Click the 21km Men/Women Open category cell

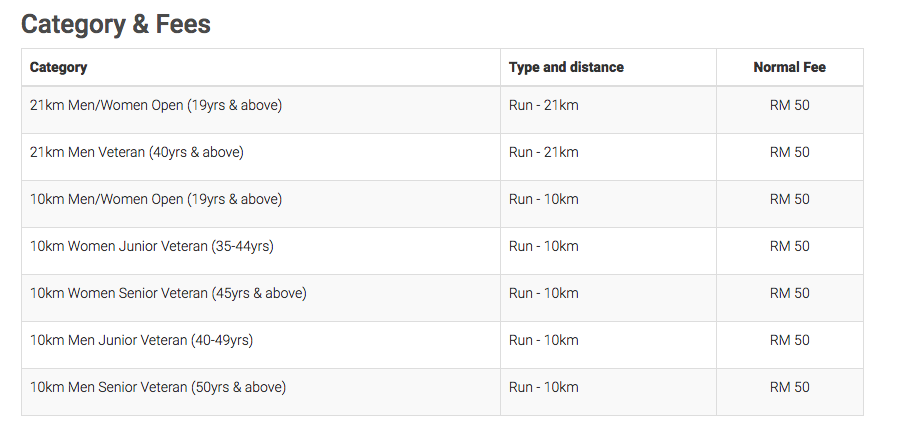(x=261, y=110)
